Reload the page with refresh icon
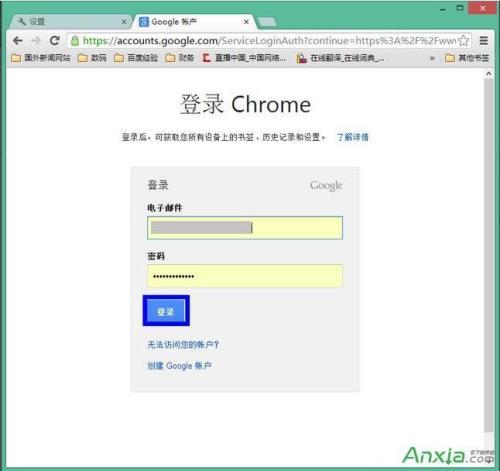Screen dimensions: 500x471 click(x=55, y=41)
